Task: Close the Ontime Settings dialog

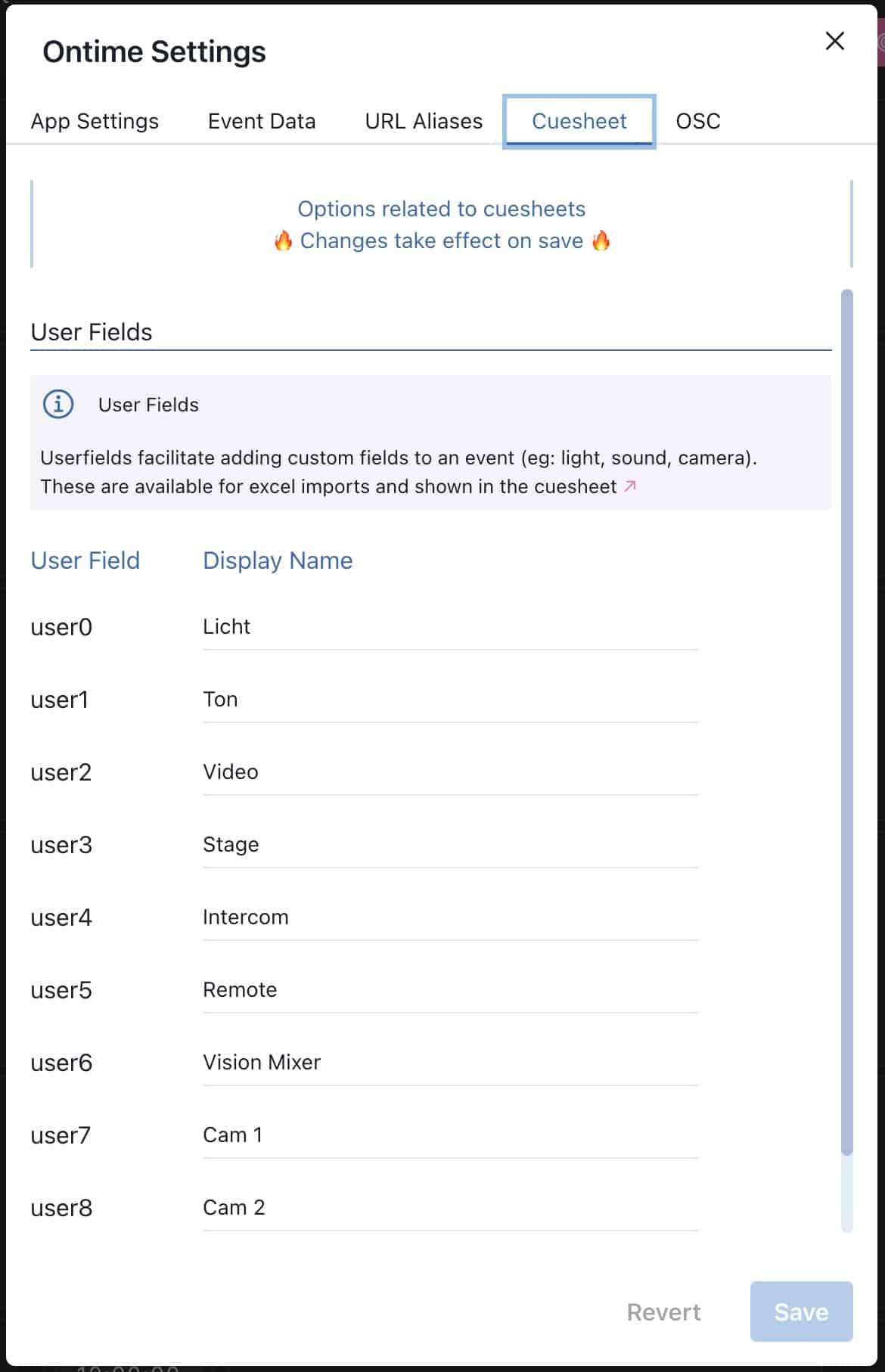Action: coord(834,41)
